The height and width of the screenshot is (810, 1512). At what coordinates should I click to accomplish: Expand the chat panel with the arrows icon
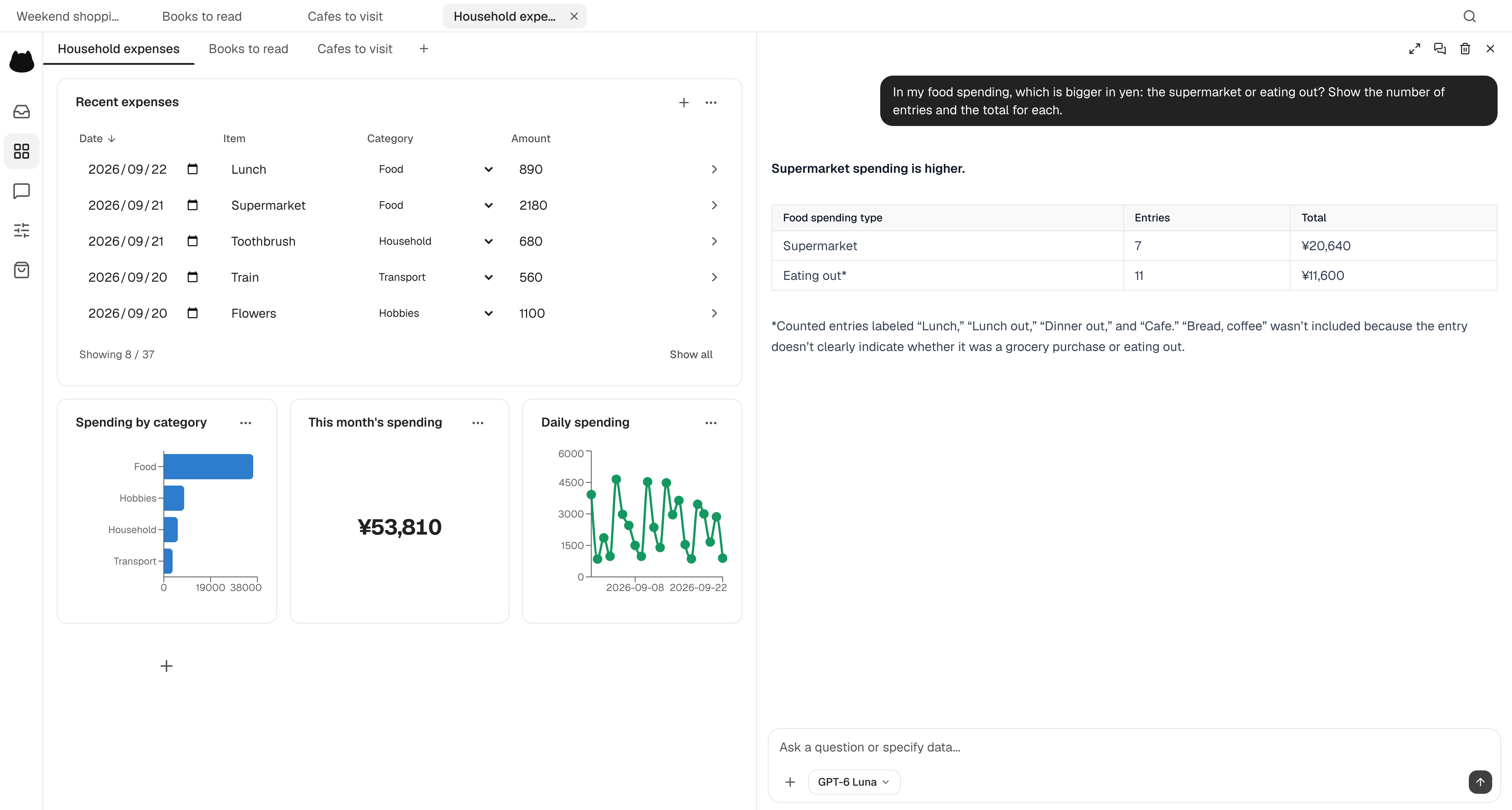pyautogui.click(x=1414, y=49)
